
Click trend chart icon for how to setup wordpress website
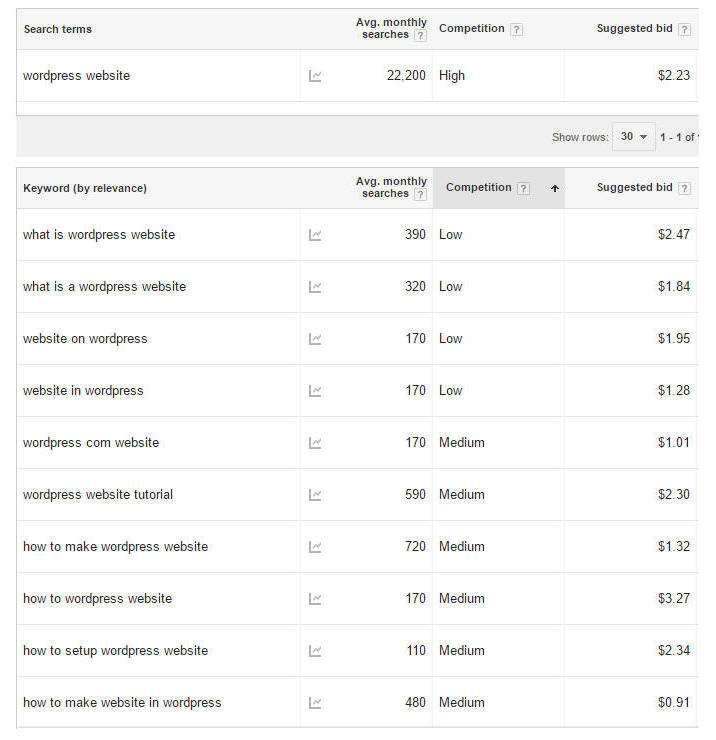coord(315,651)
